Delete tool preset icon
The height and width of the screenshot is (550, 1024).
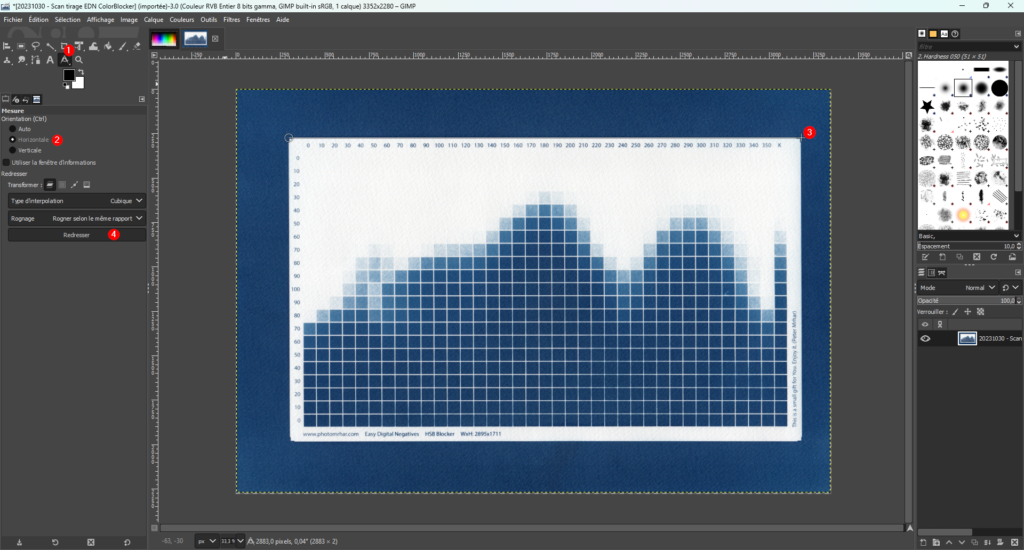point(91,542)
